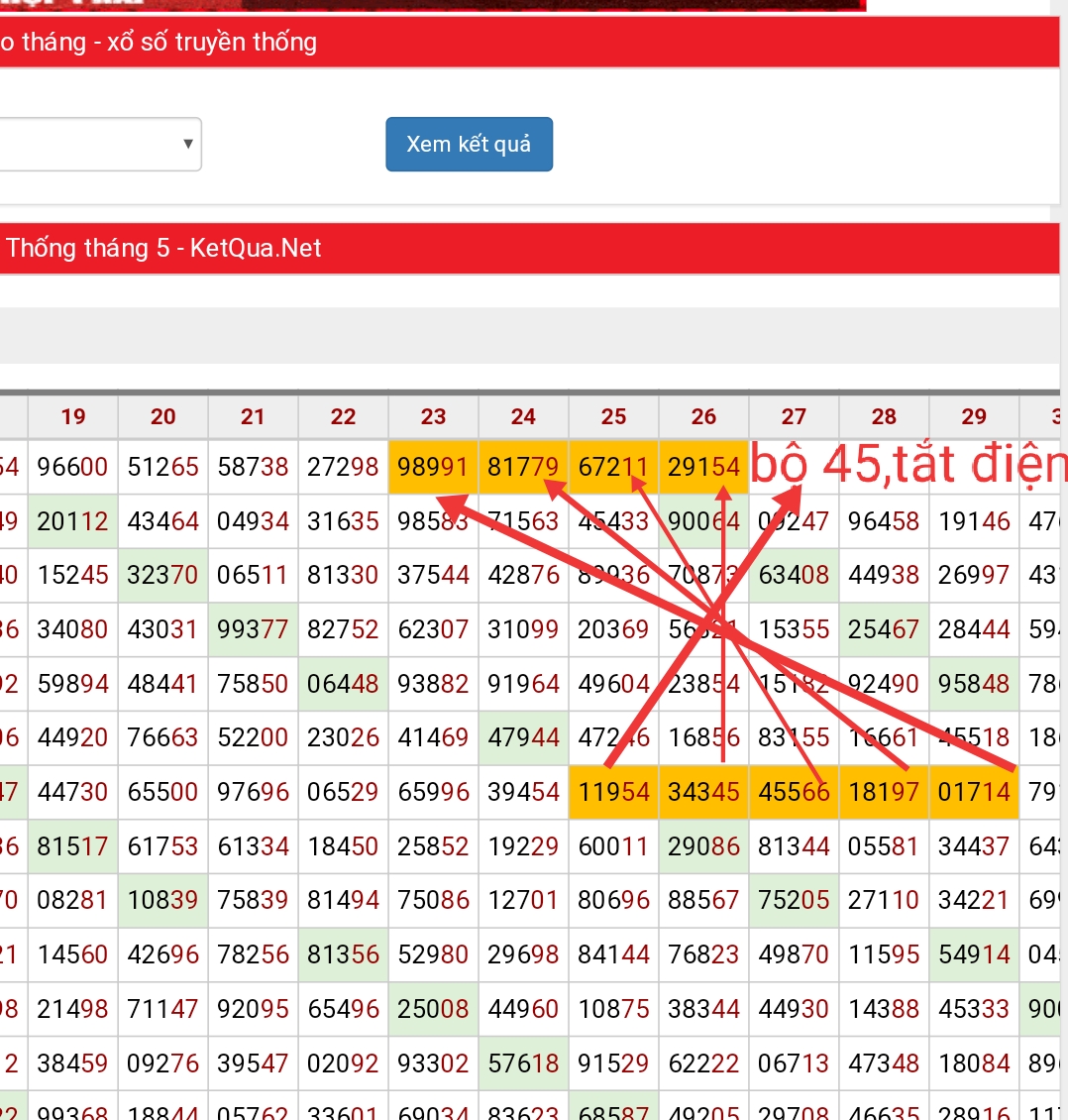Select orange cell 81779
Image resolution: width=1068 pixels, height=1120 pixels.
(x=523, y=467)
